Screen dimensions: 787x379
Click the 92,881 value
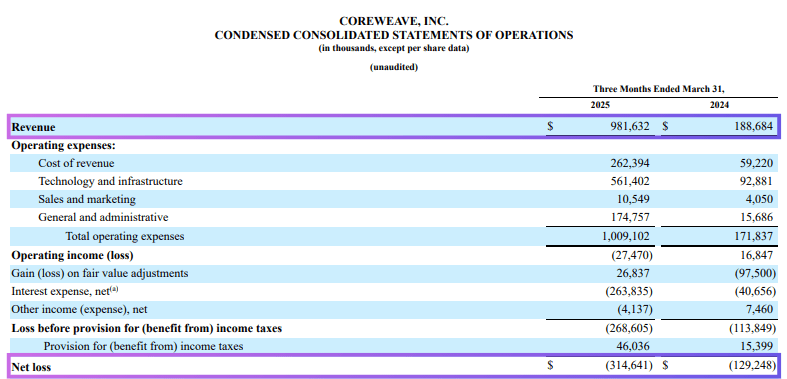click(755, 181)
